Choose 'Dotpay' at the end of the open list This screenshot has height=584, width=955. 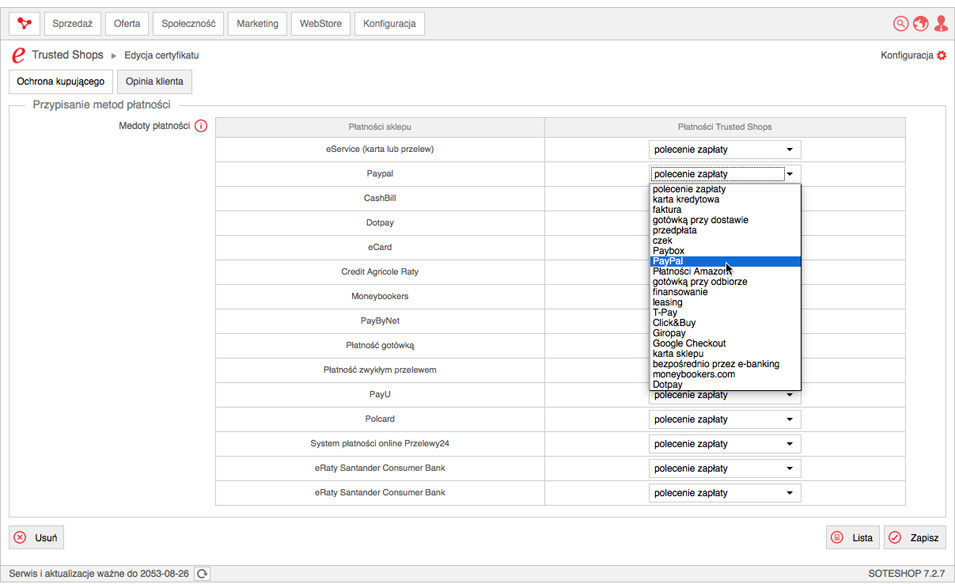[725, 385]
